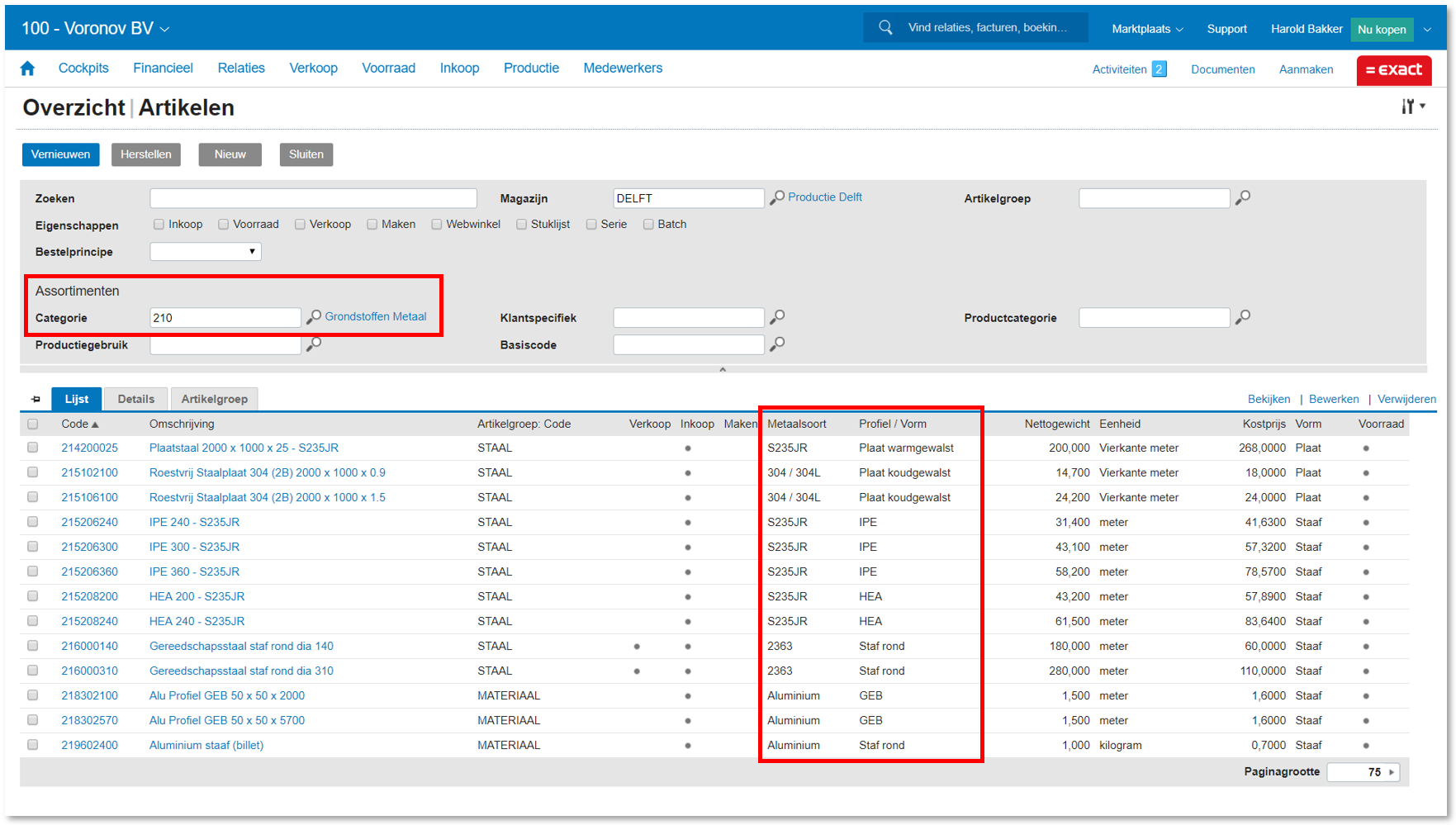Image resolution: width=1456 pixels, height=825 pixels.
Task: Expand the 100 - Voronov BV company dropdown
Action: (x=165, y=29)
